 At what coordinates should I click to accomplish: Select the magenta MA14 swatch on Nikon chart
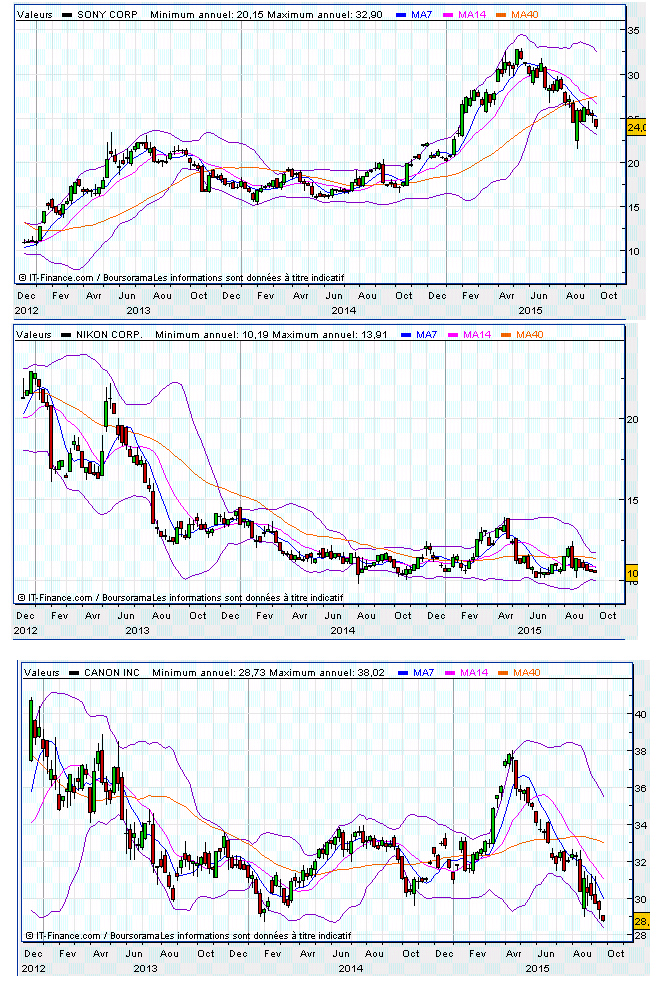coord(453,335)
